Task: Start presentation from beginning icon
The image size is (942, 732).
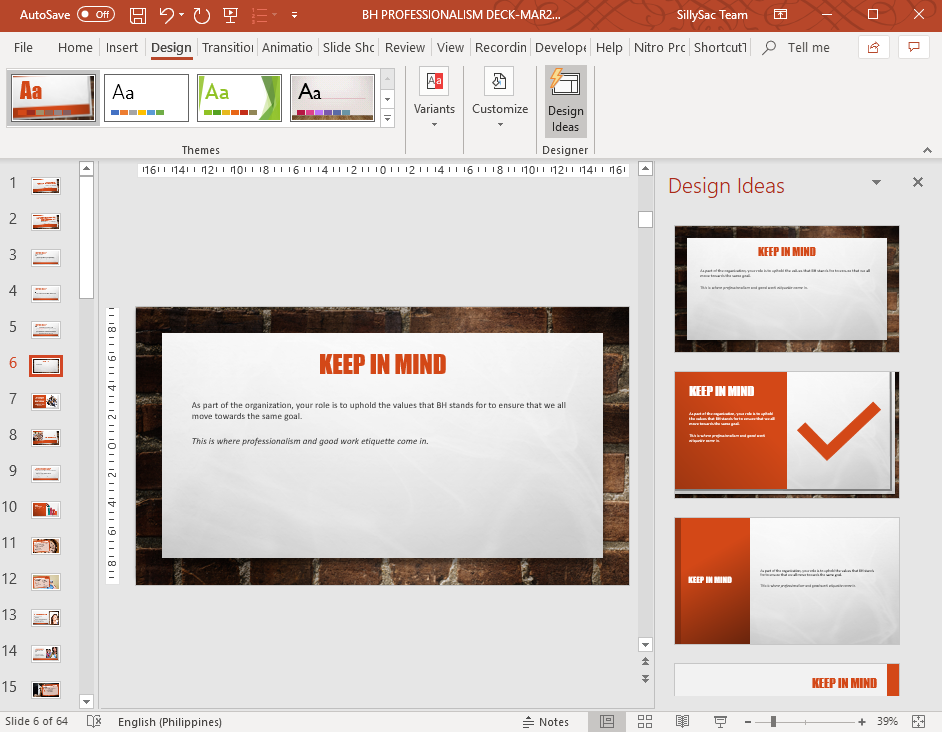Action: pos(231,15)
